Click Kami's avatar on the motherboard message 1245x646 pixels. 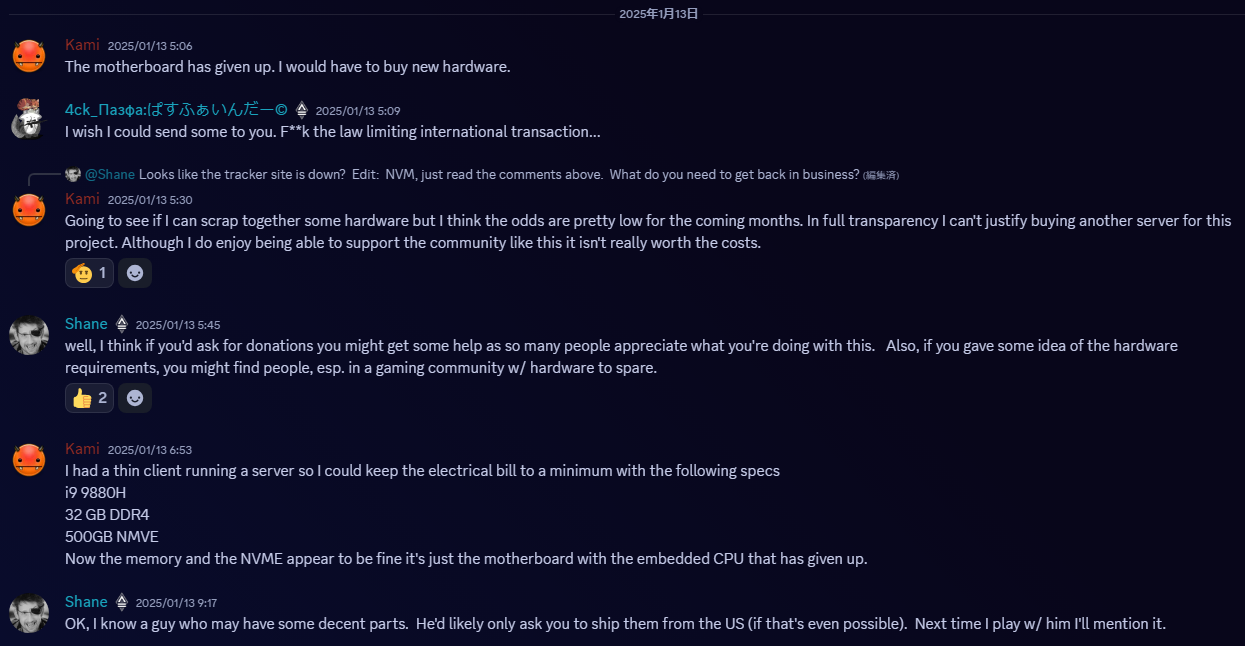pos(29,56)
